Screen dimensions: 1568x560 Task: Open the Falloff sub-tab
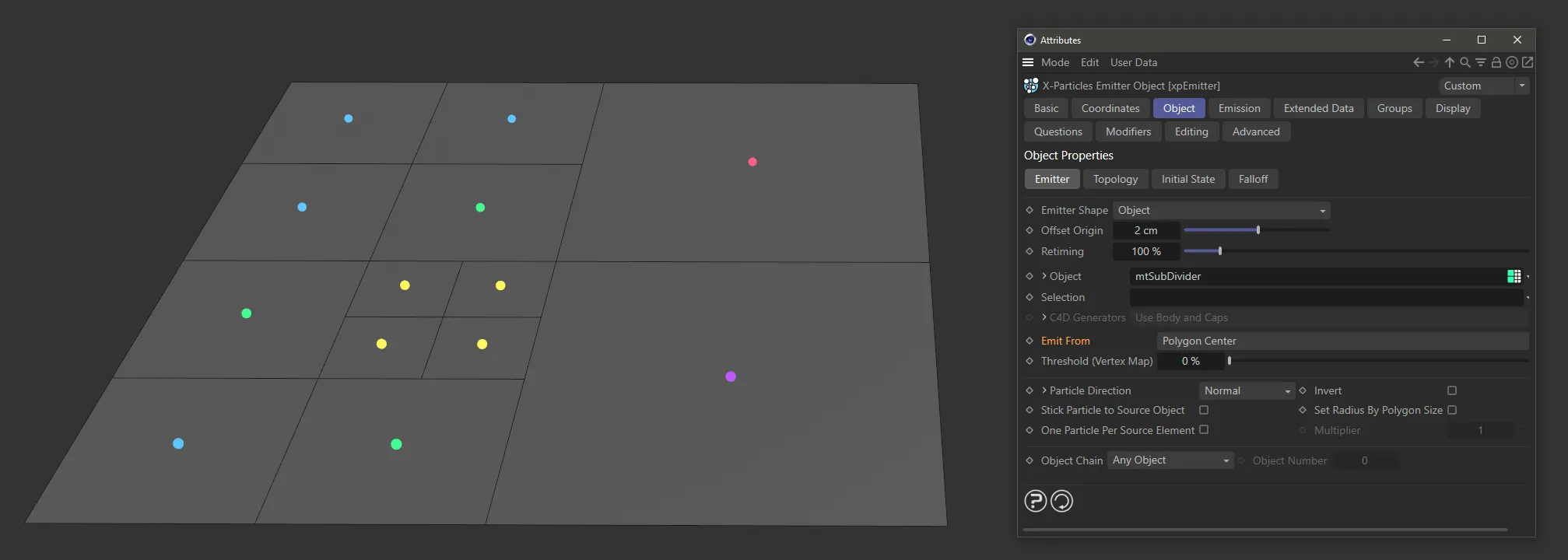pyautogui.click(x=1253, y=179)
